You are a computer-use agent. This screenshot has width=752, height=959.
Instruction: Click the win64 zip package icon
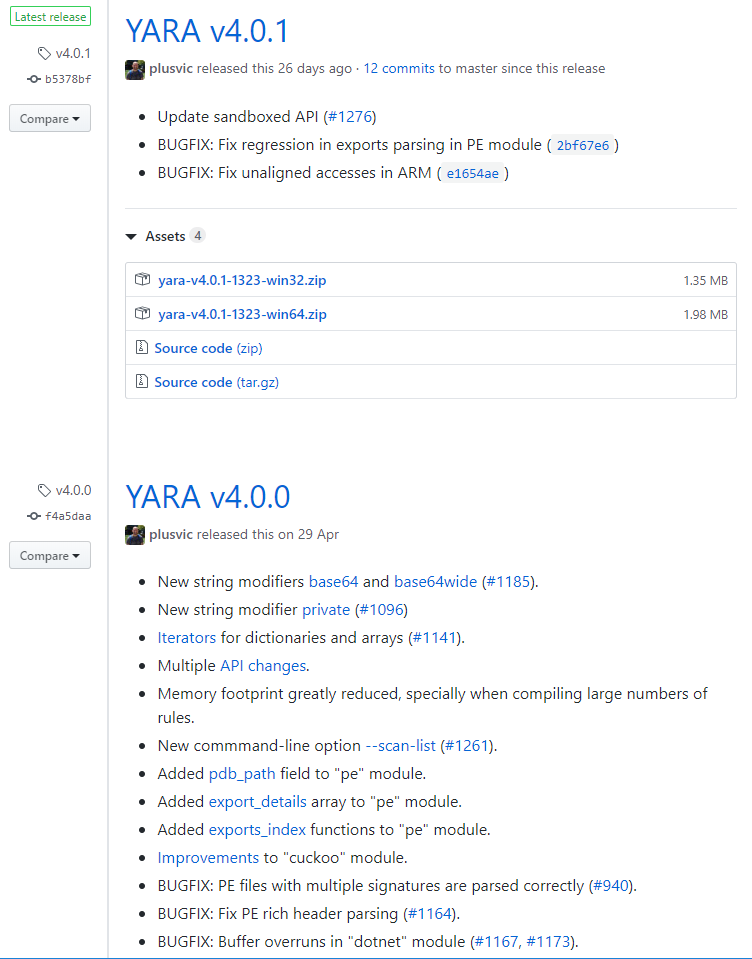(x=142, y=314)
